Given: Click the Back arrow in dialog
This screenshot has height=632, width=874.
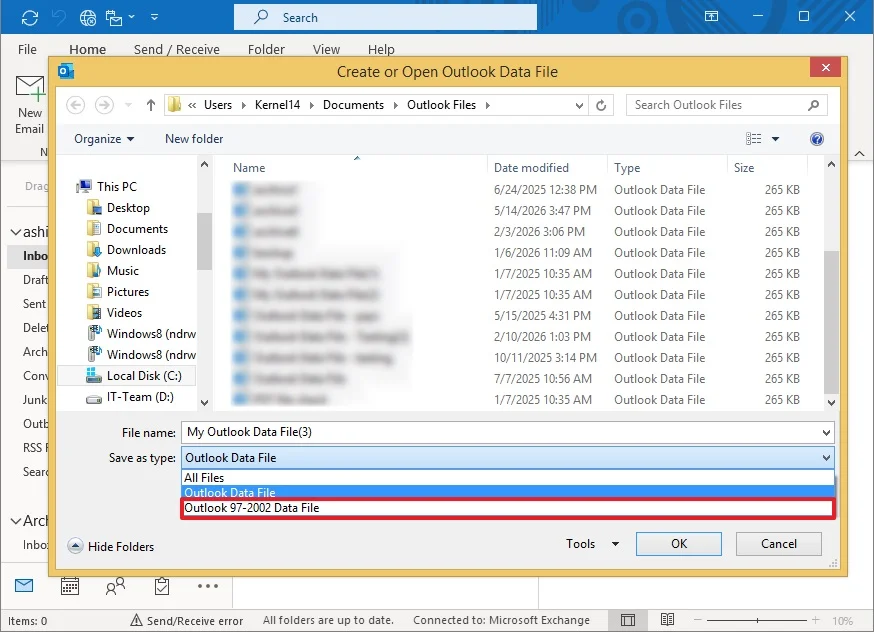Looking at the screenshot, I should (76, 105).
